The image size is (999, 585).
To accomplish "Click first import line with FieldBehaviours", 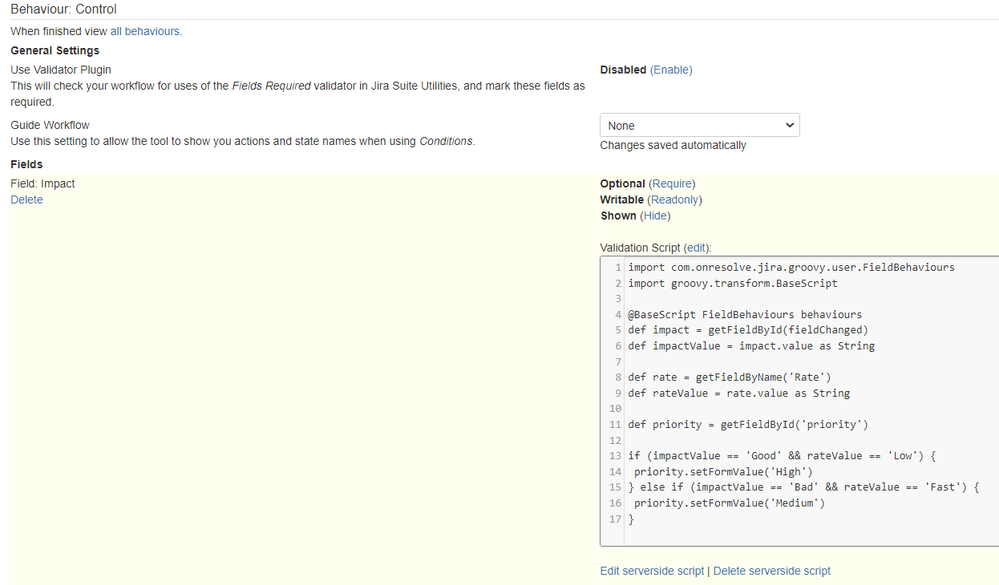I will click(791, 267).
